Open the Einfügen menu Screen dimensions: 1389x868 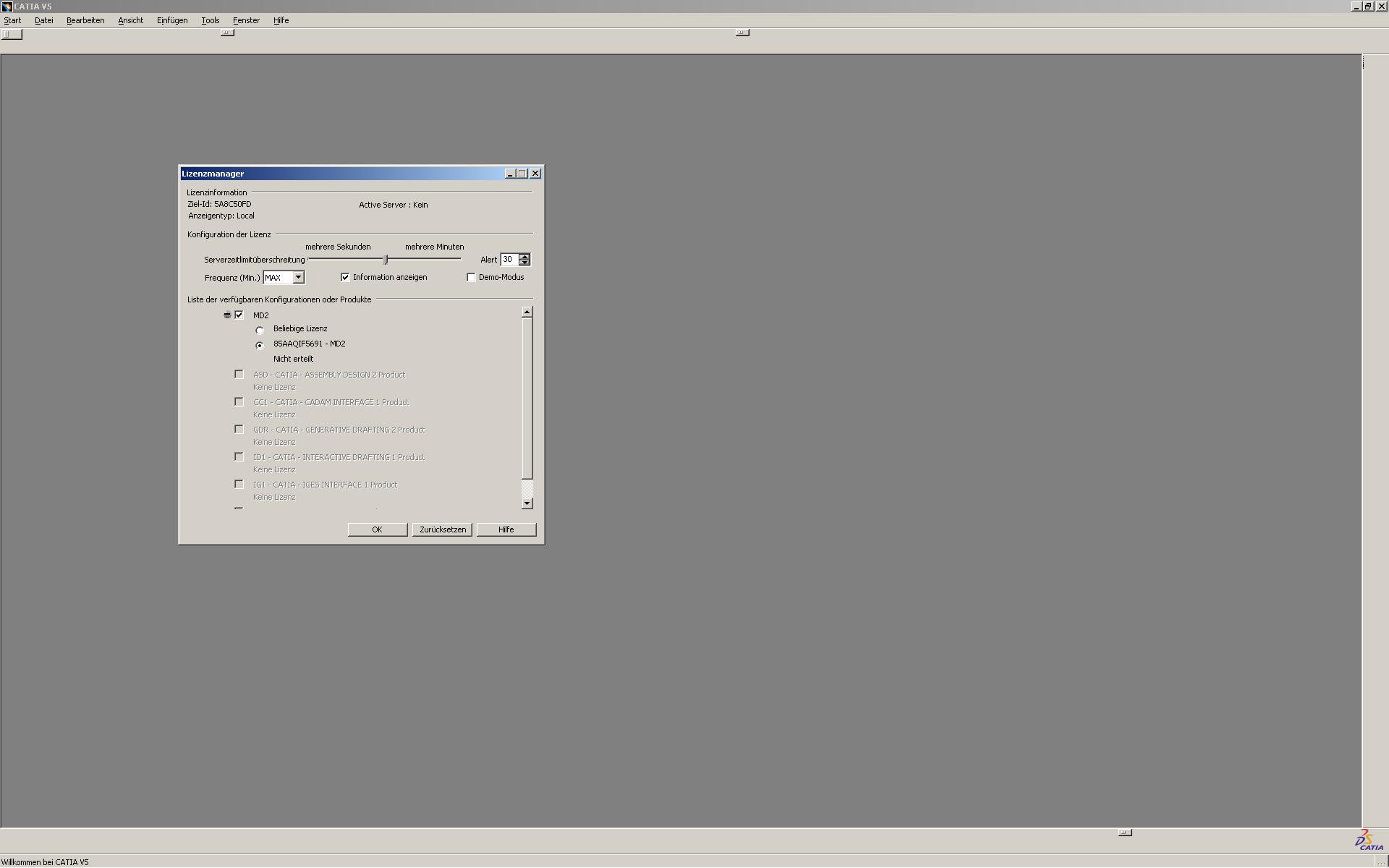tap(172, 20)
